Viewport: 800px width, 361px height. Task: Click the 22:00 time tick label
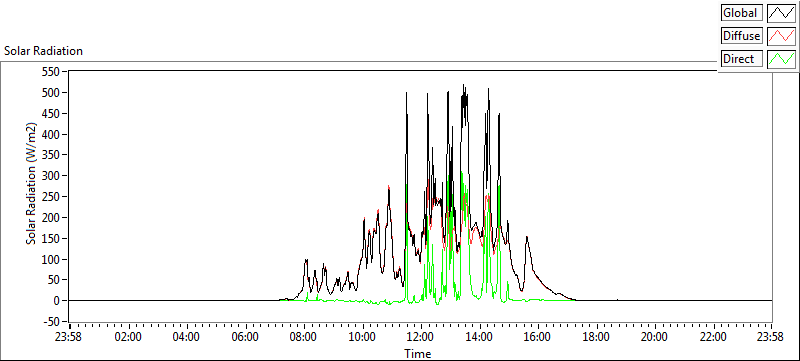(713, 337)
